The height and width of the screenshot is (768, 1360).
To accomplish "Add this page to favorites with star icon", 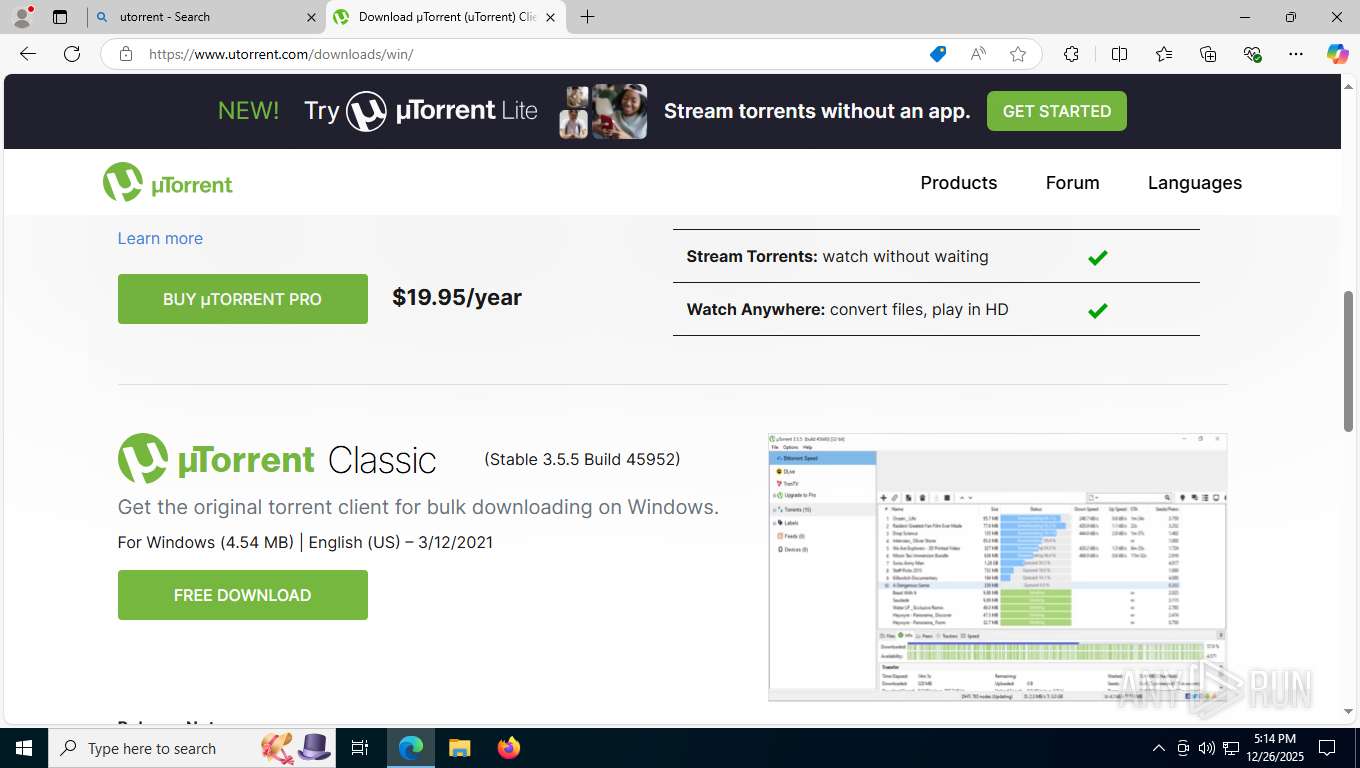I will click(1018, 54).
